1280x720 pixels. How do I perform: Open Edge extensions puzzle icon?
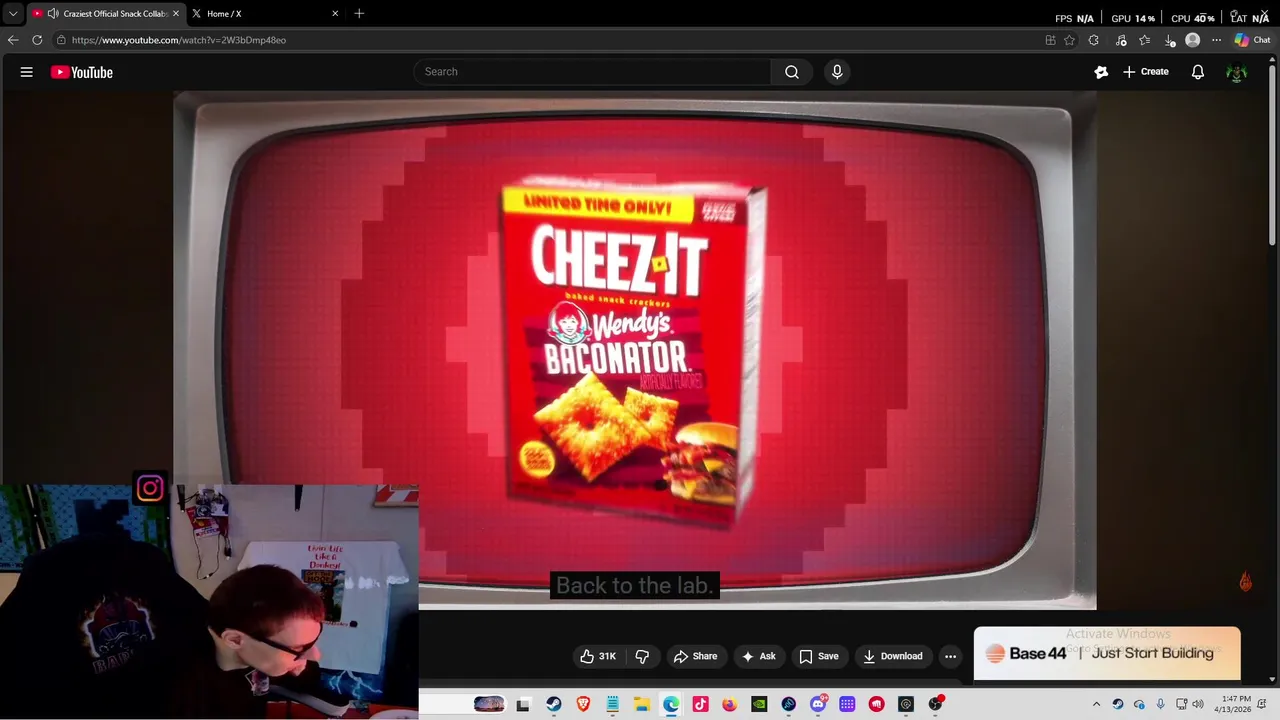coord(1093,40)
